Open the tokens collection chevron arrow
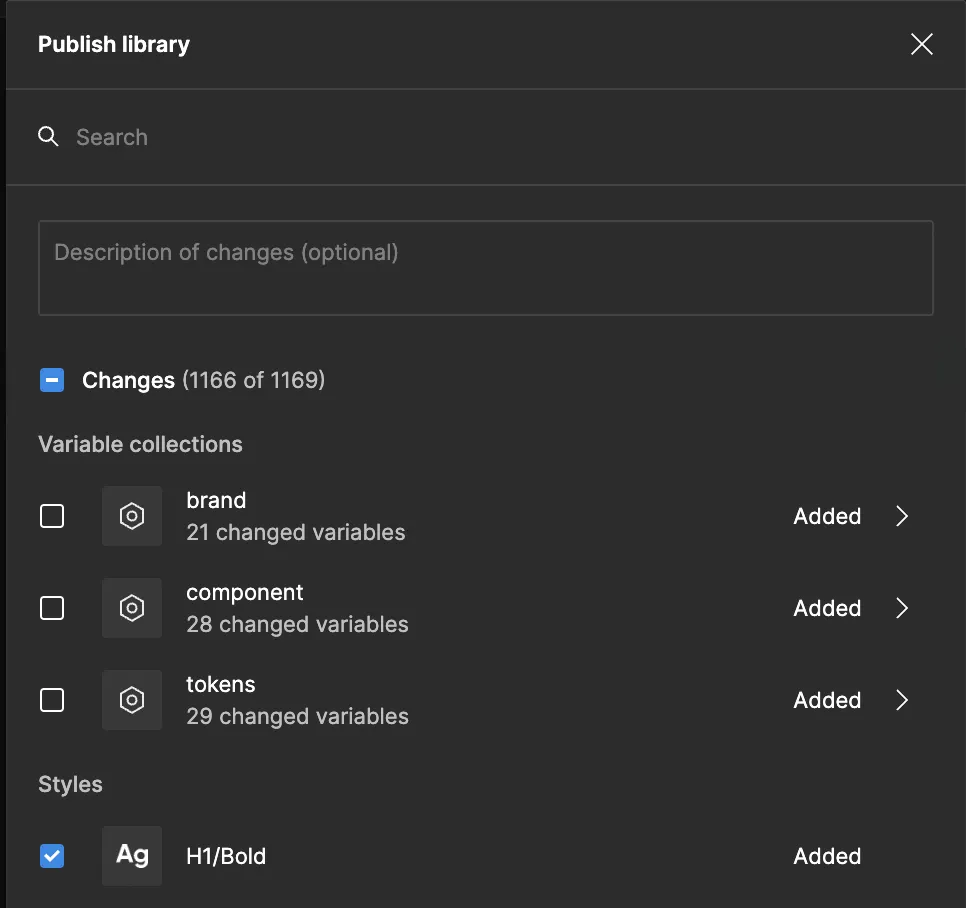Screen dimensions: 966x908 [x=902, y=700]
